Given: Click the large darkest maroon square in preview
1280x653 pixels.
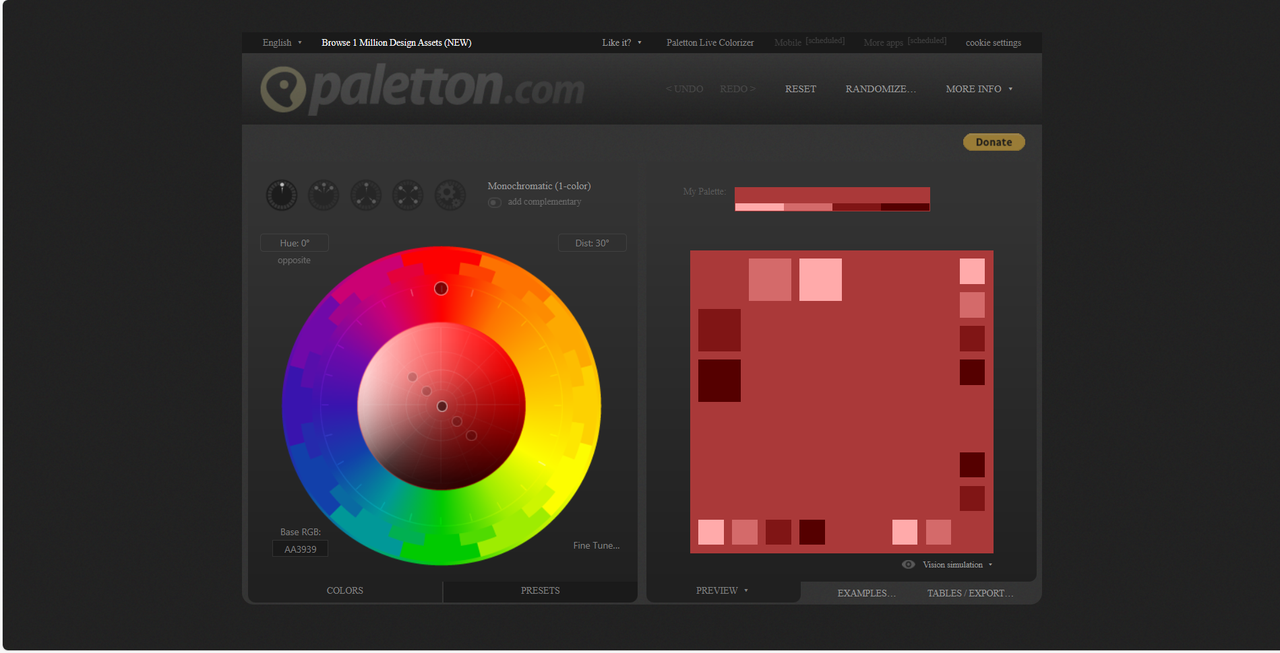Looking at the screenshot, I should 719,381.
